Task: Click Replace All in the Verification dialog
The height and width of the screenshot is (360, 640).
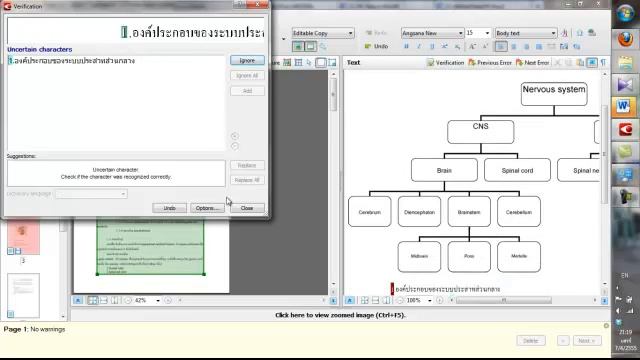Action: [247, 180]
